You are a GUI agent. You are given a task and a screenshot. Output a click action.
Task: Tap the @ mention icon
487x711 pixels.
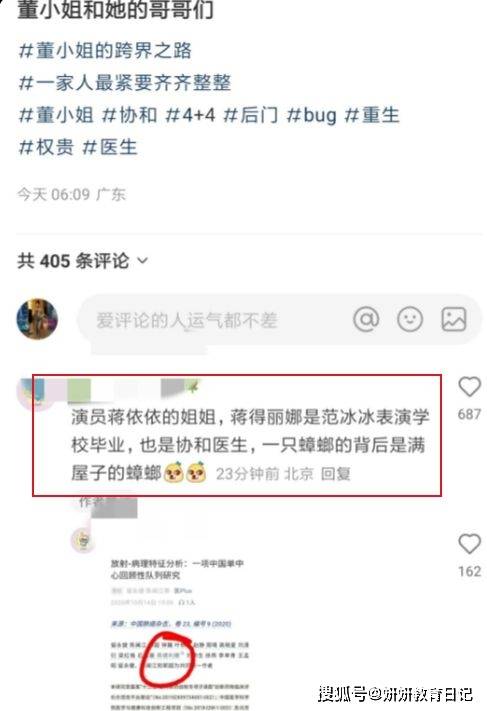click(x=366, y=319)
